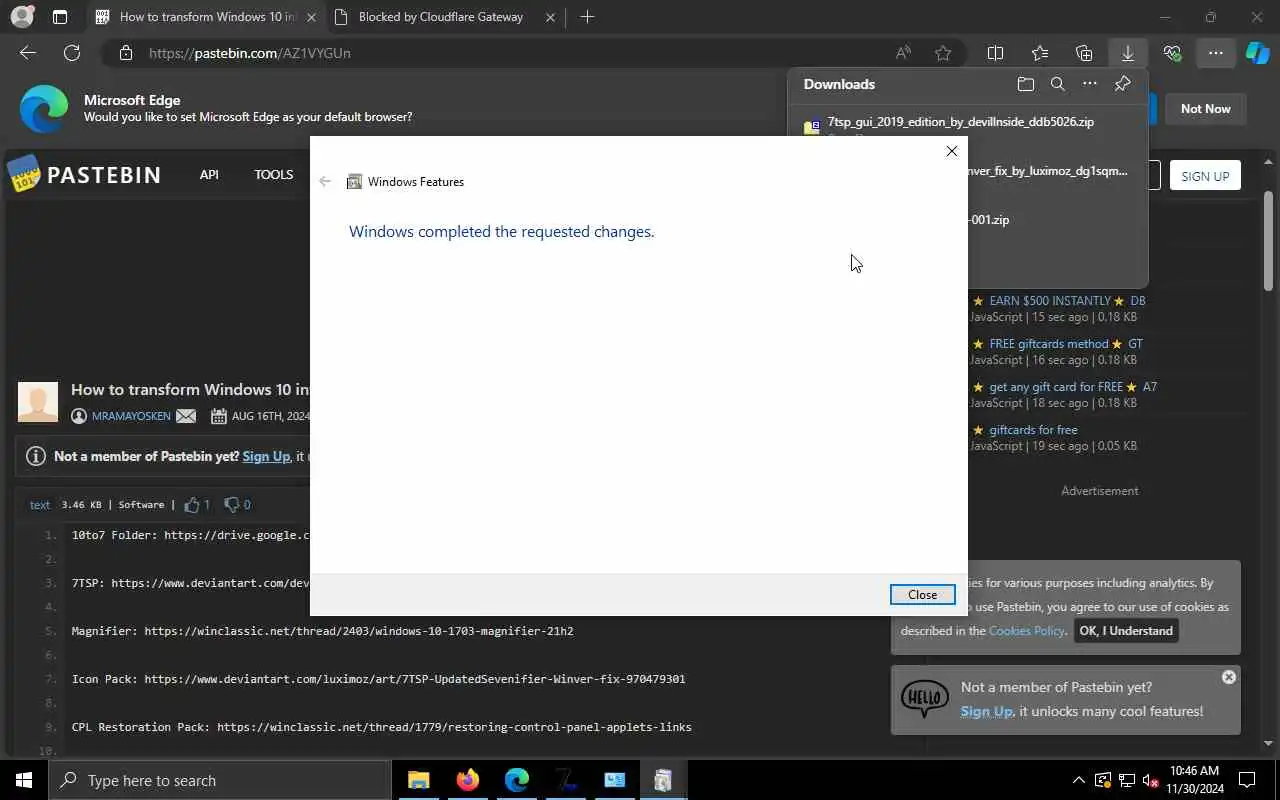Close the Windows Features dialog with Close button
1280x800 pixels.
(x=922, y=594)
